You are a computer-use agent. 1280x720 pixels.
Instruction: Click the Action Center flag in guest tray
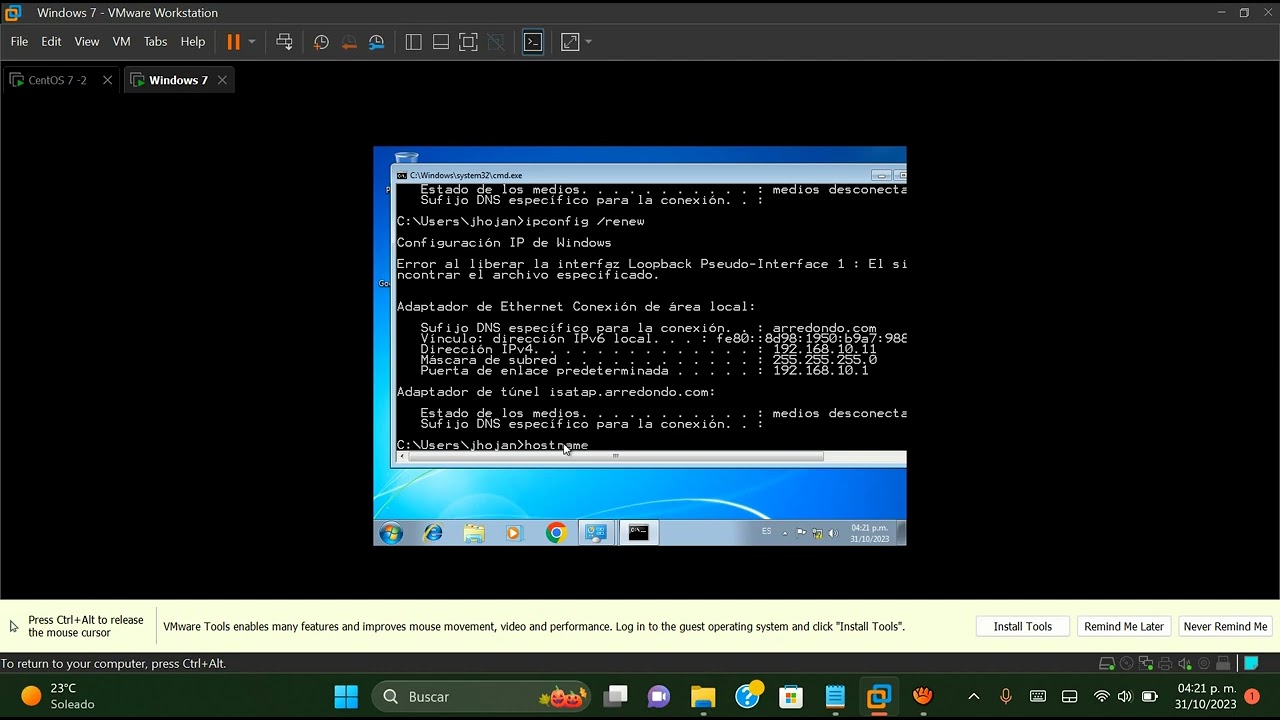pos(801,534)
